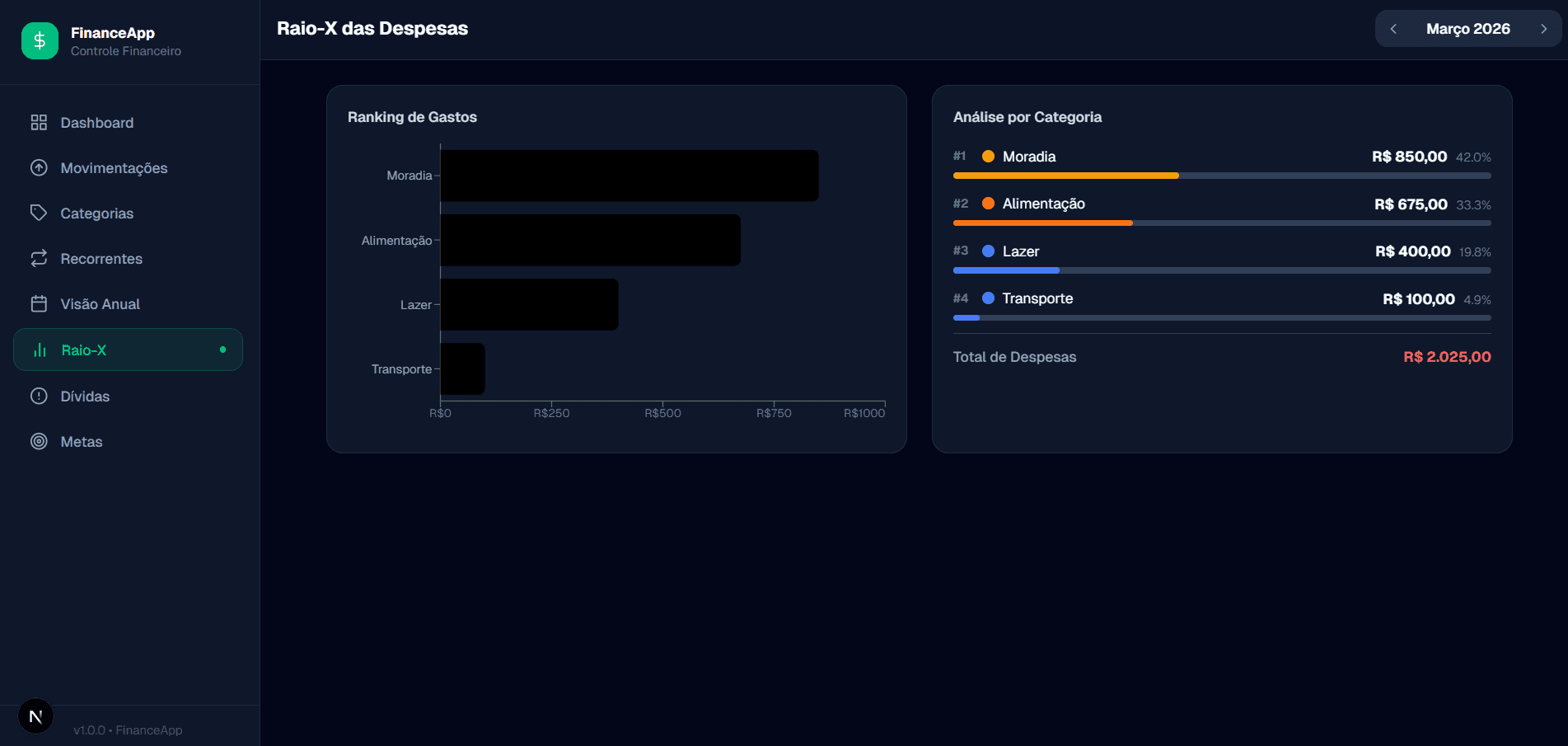1568x746 pixels.
Task: Click the Alimentação progress bar
Action: point(1042,223)
